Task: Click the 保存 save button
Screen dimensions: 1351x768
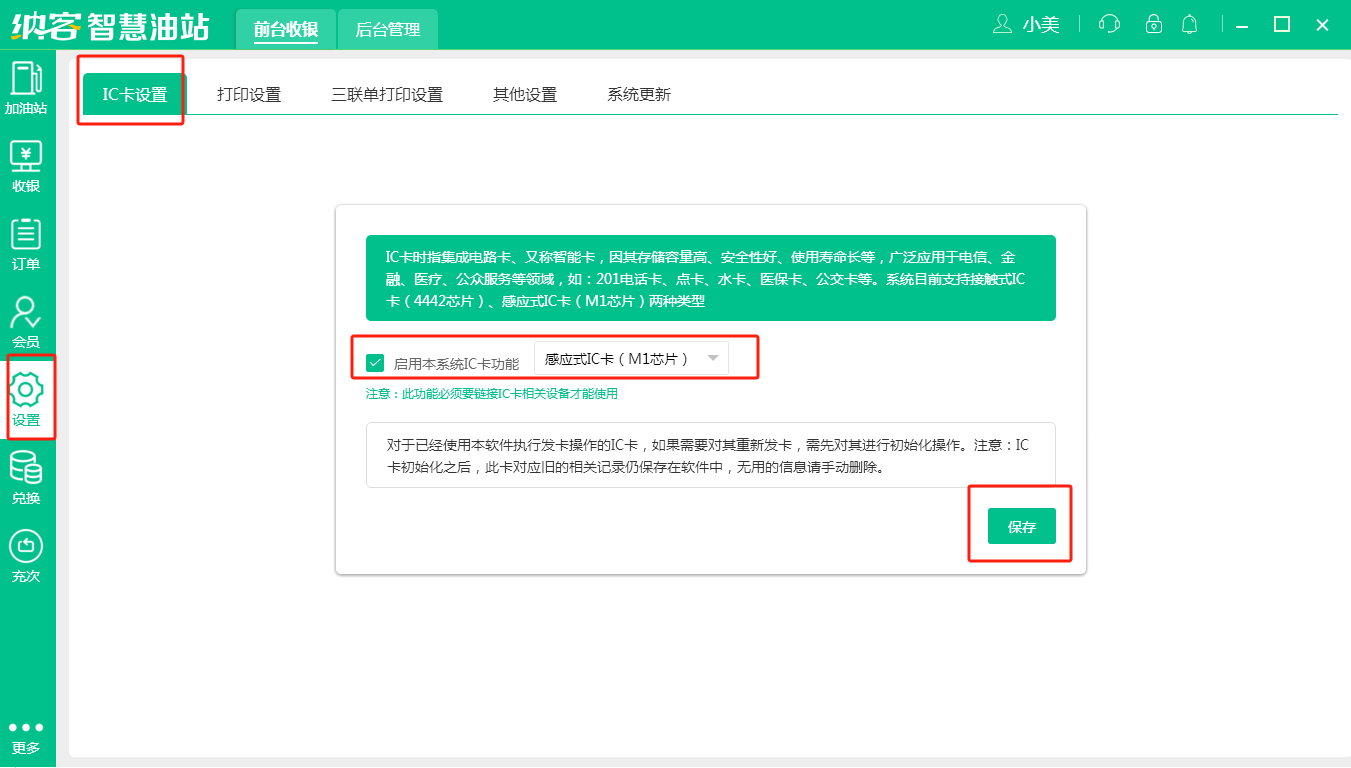Action: click(x=1021, y=527)
